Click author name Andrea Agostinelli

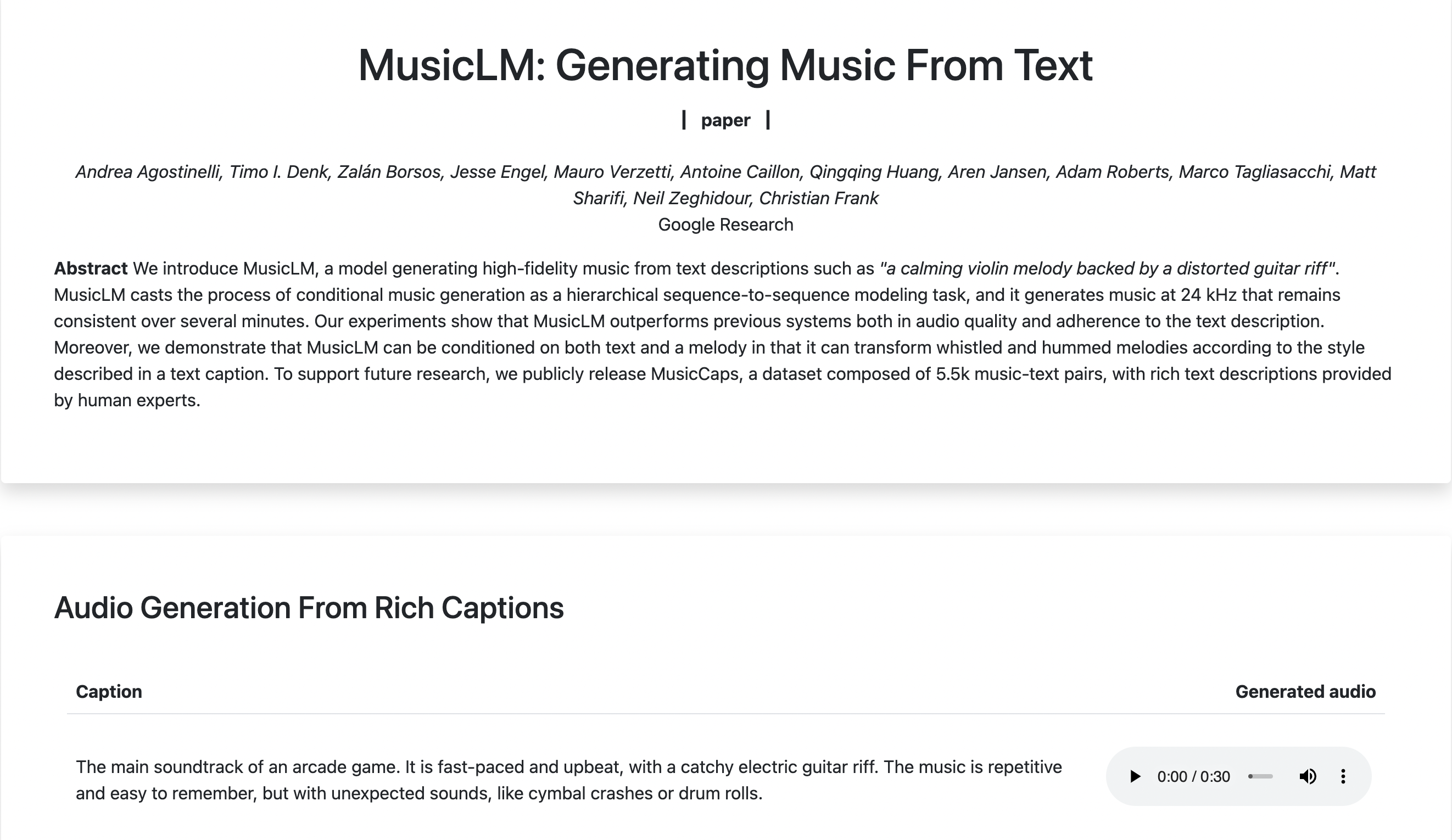click(x=148, y=172)
